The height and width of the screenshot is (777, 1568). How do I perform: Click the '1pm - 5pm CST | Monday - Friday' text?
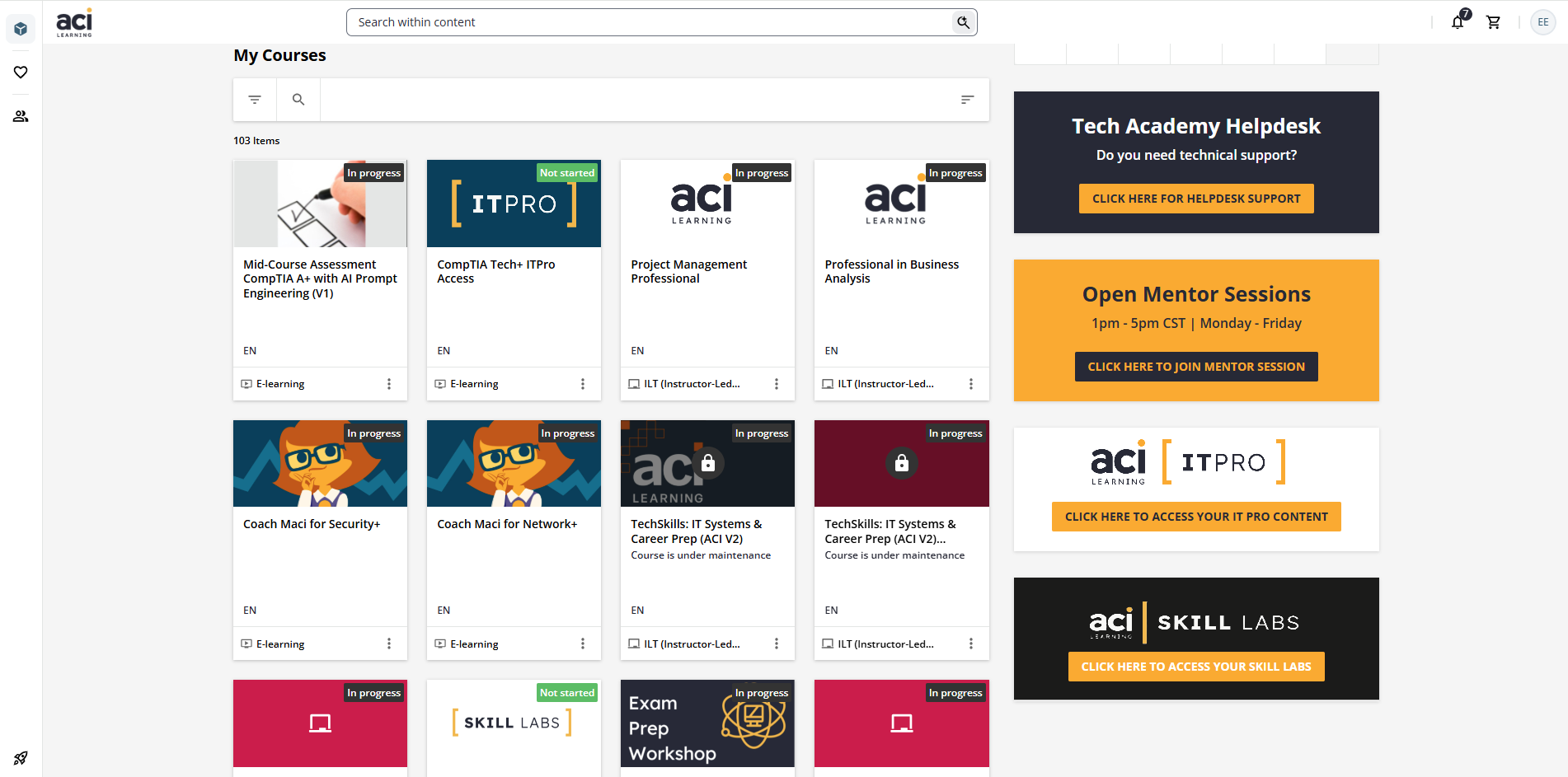tap(1196, 323)
